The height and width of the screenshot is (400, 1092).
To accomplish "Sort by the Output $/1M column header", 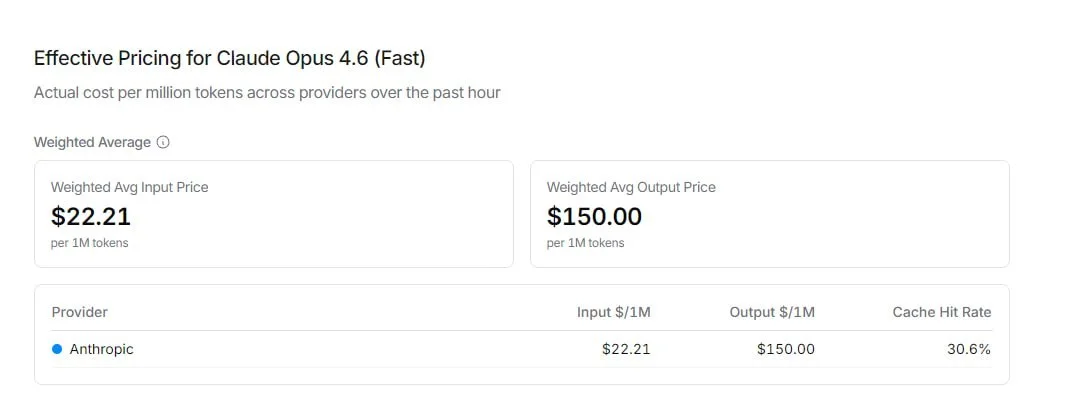I will click(x=772, y=312).
